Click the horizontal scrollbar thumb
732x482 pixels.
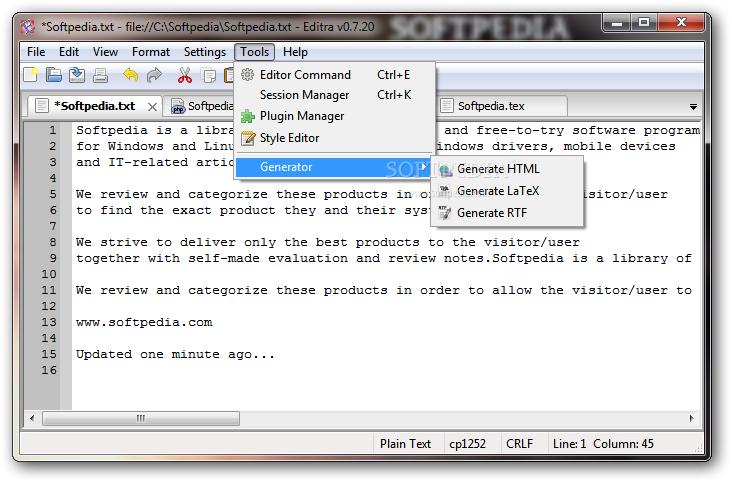[x=141, y=418]
